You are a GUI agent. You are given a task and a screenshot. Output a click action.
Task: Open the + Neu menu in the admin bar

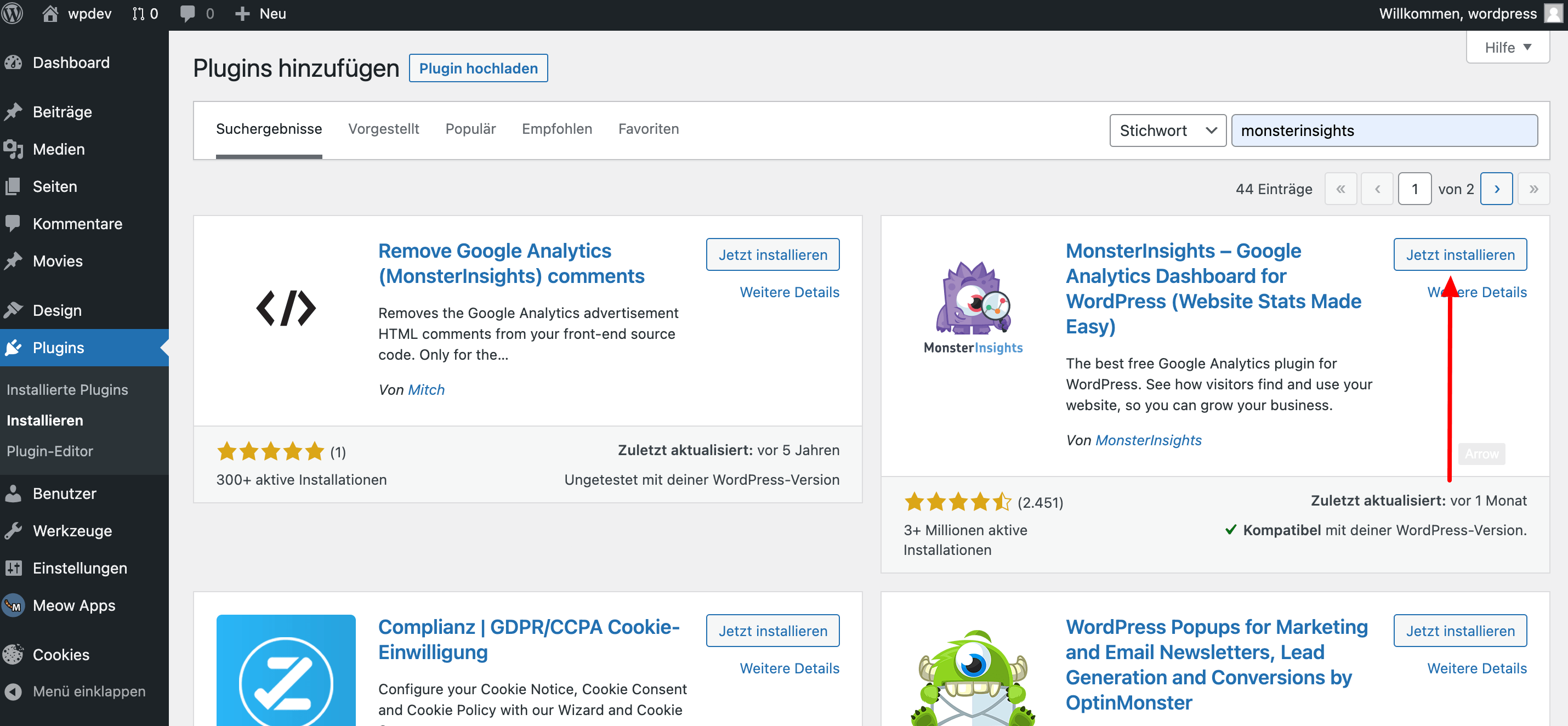pos(260,13)
